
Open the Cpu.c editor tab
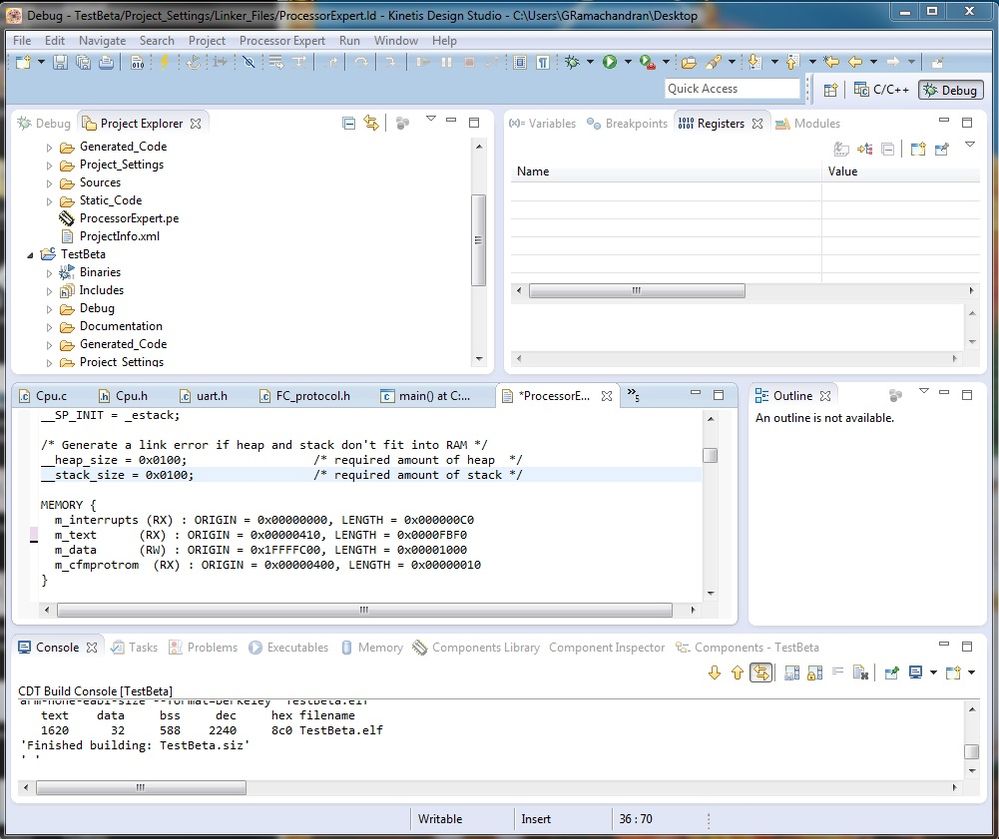point(43,396)
